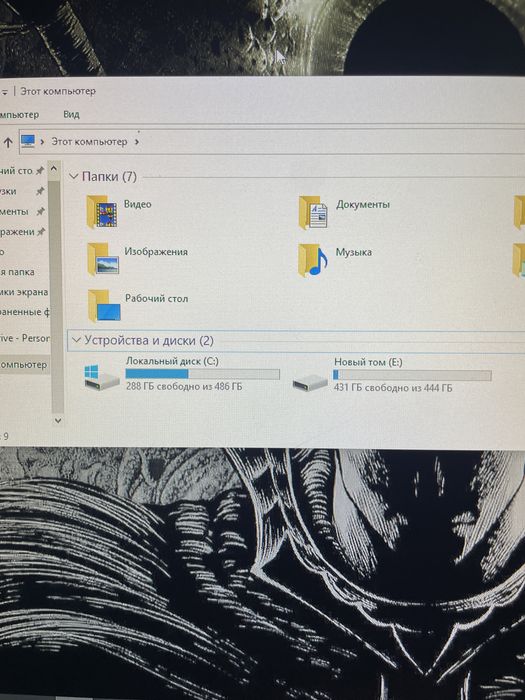Screen dimensions: 525x700
Task: Click the Новый том (E:) label
Action: tap(368, 362)
